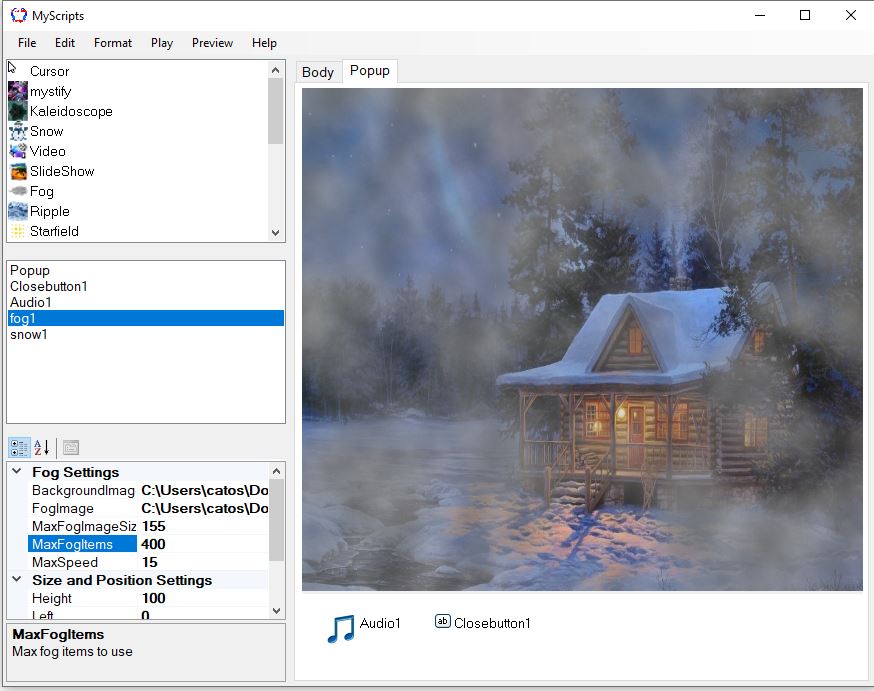Click the property grid scrollbar thumb

click(276, 520)
